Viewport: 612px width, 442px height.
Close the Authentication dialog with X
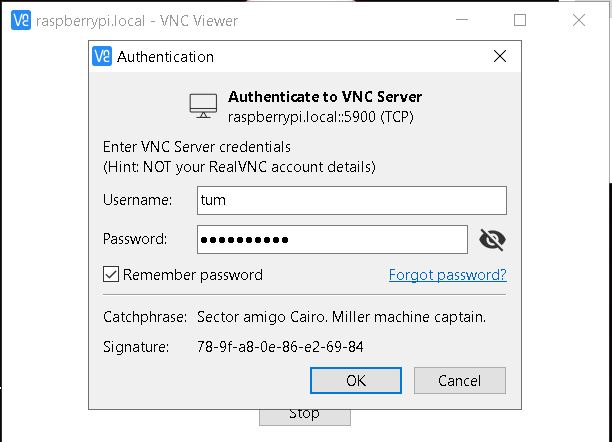500,57
